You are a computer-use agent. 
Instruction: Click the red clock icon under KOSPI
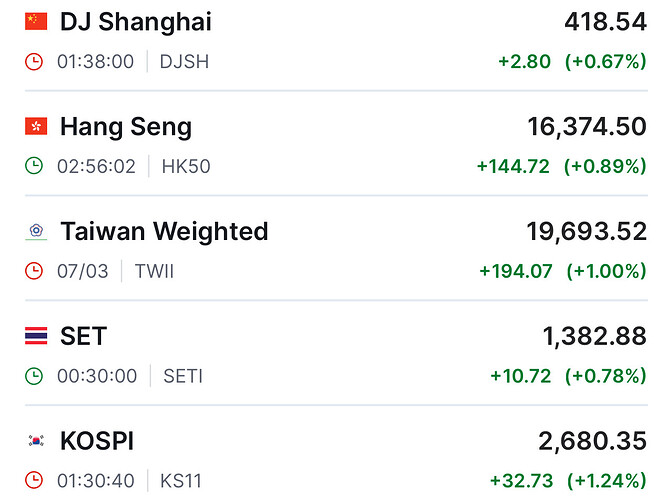tap(35, 481)
